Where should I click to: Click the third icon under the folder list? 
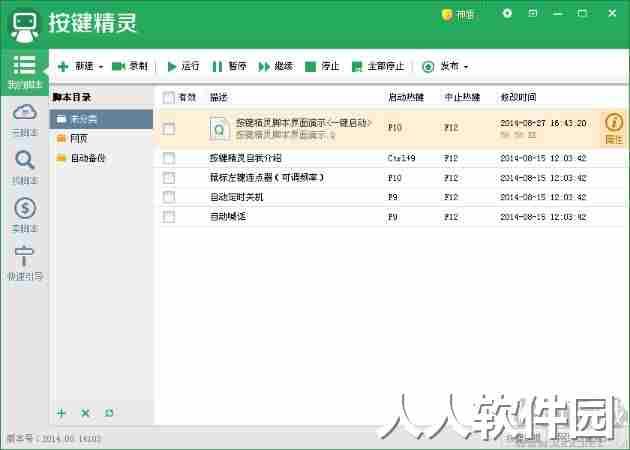(x=109, y=413)
